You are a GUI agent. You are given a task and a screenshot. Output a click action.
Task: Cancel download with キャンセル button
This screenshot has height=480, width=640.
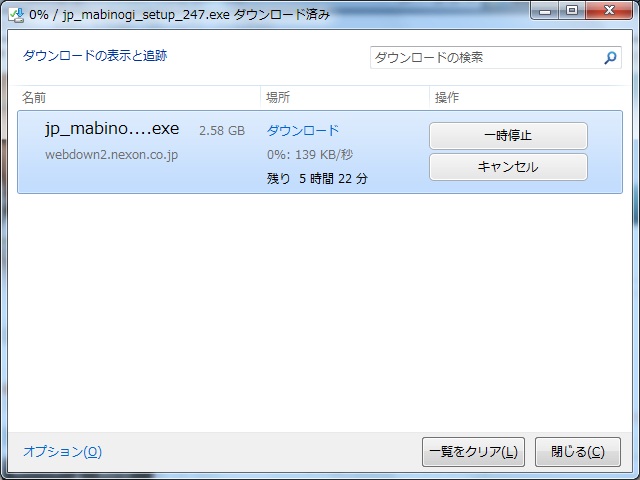508,167
